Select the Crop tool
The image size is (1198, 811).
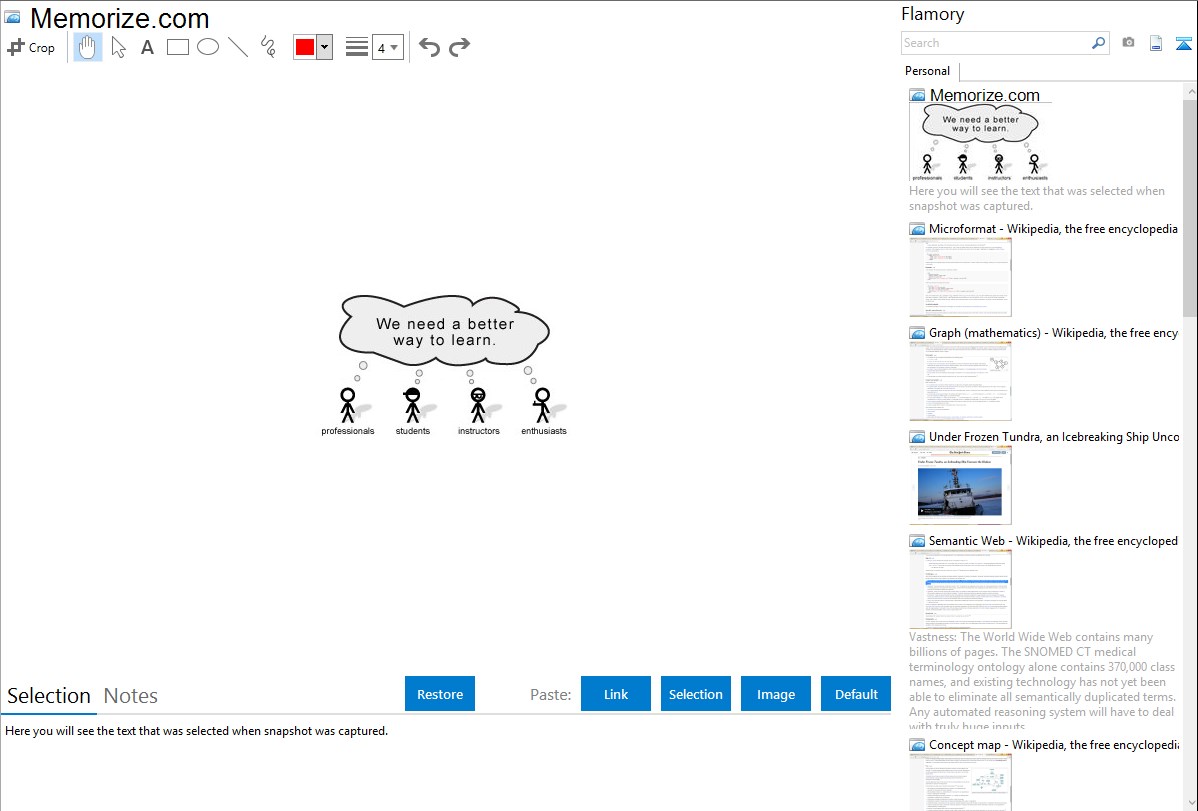[x=31, y=47]
